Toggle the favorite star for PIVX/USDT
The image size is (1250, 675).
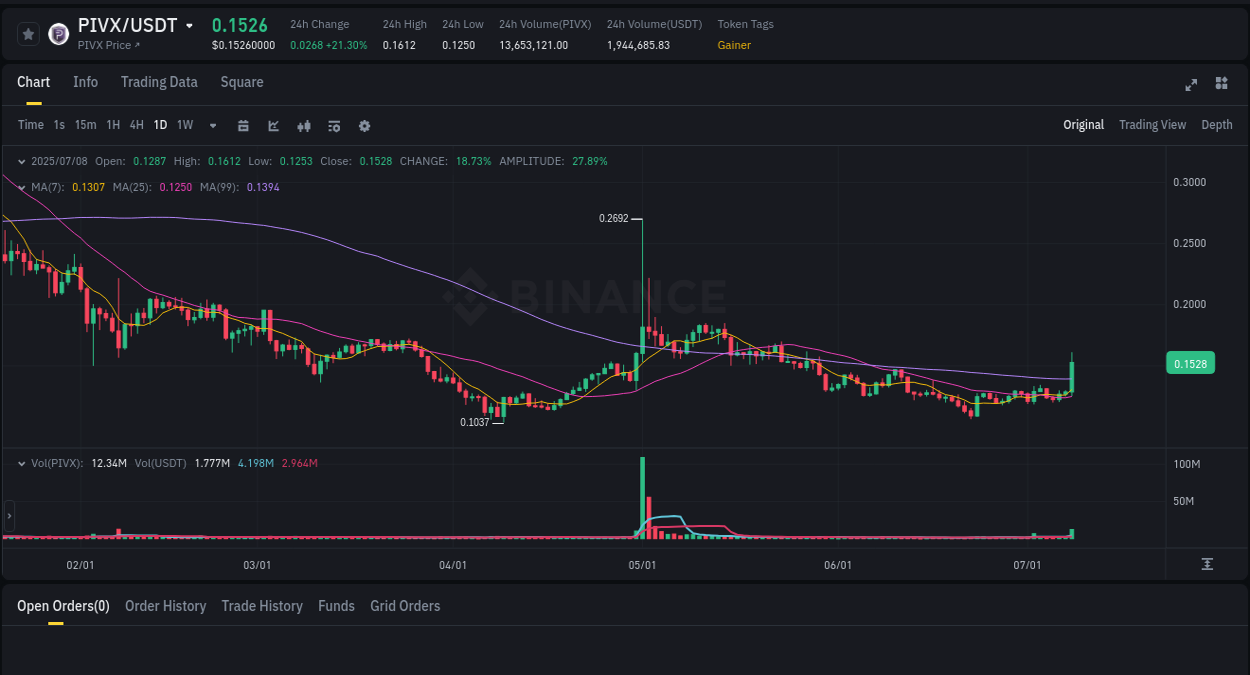tap(28, 33)
